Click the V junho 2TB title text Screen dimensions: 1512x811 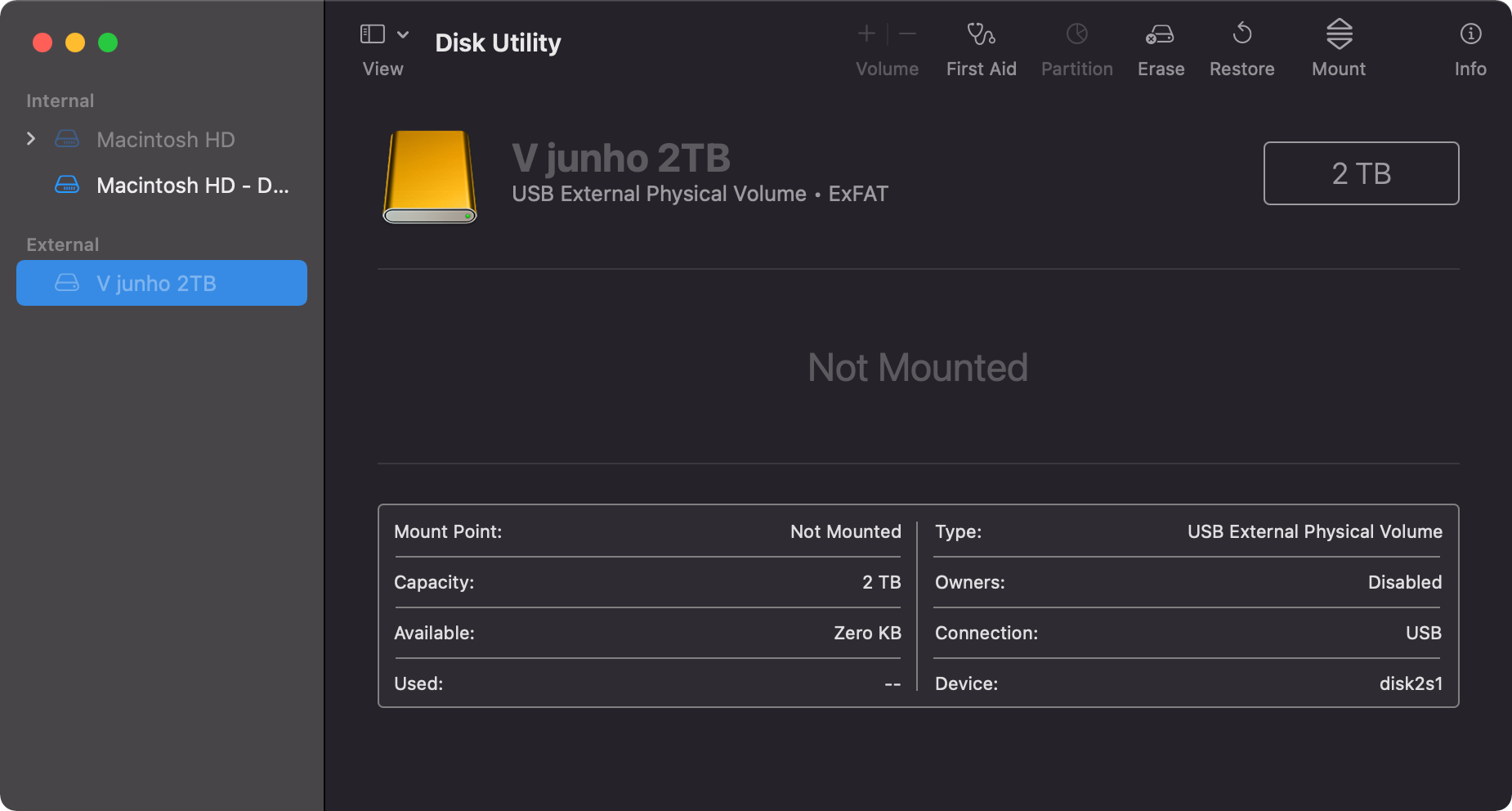621,158
